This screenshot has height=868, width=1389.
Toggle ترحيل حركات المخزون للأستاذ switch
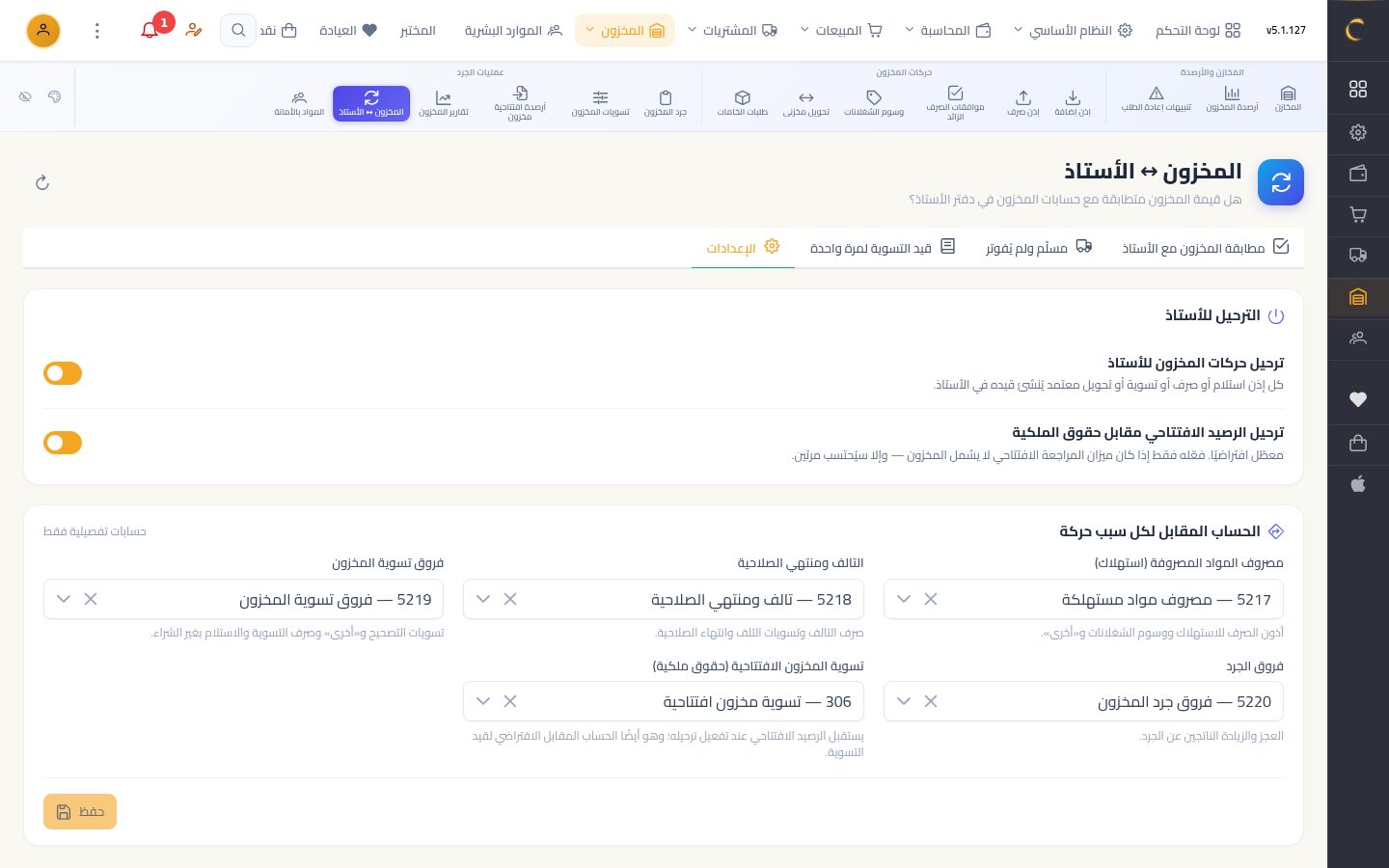(x=63, y=373)
